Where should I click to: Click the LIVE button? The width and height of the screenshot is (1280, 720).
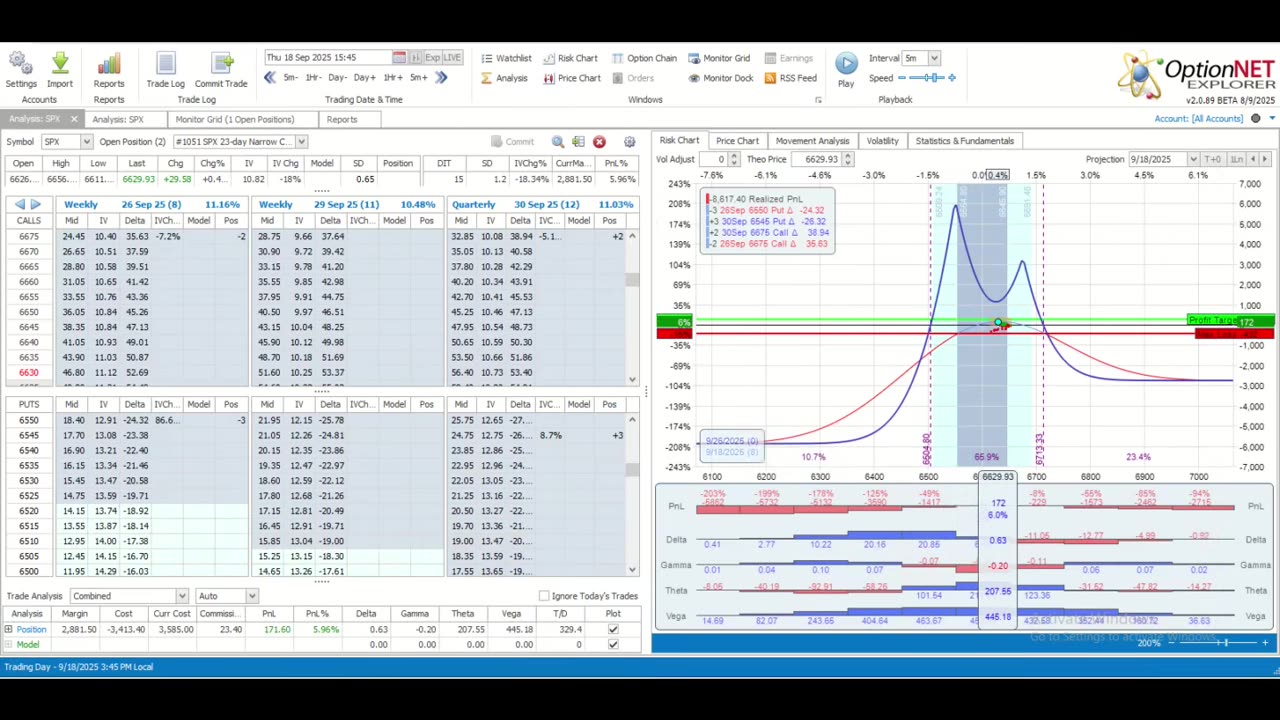[x=452, y=58]
